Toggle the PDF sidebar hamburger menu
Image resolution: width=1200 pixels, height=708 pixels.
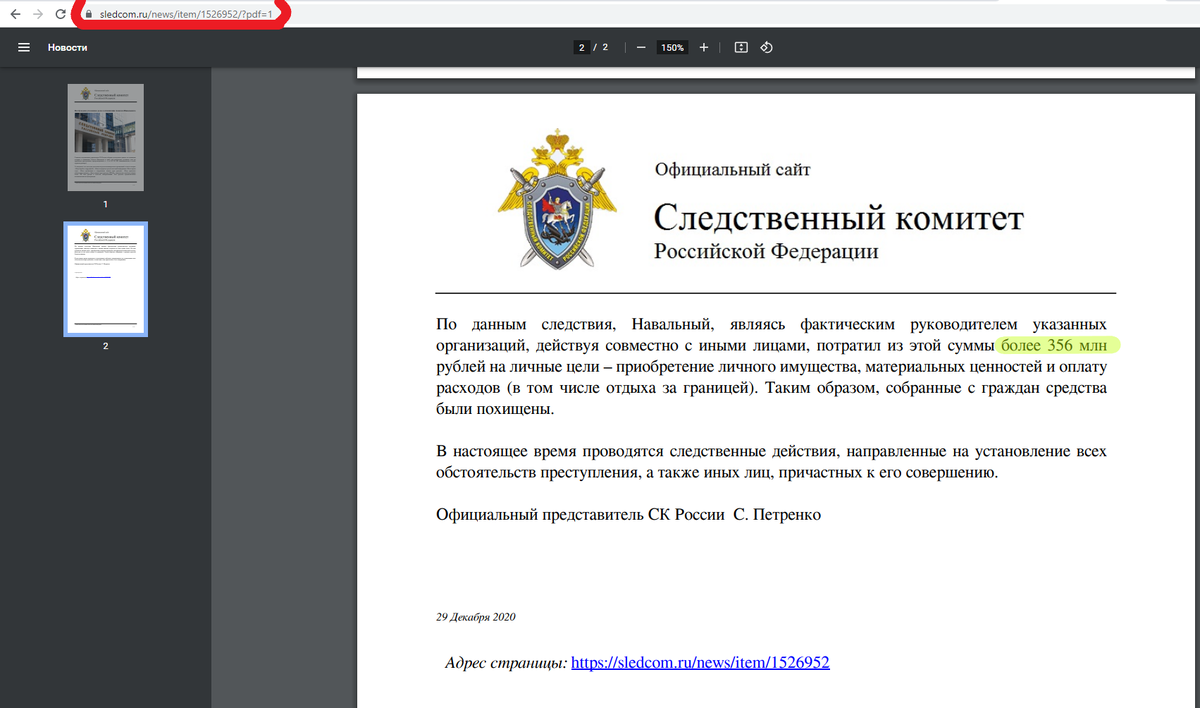pos(24,47)
